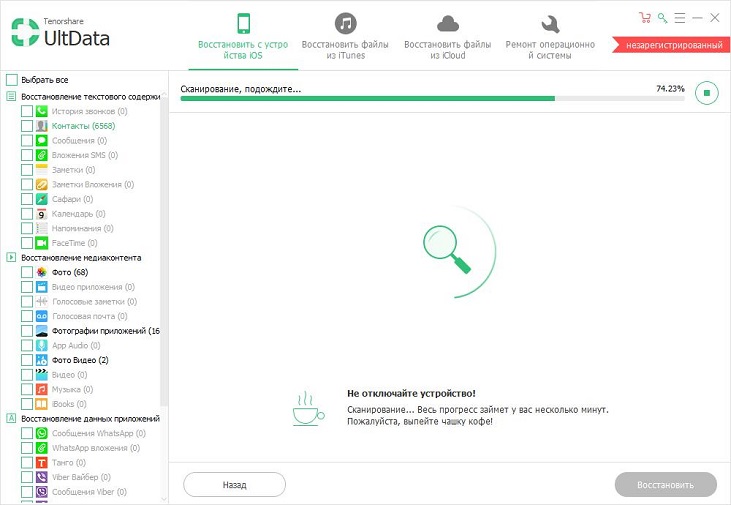
Task: Click the Танго app icon
Action: click(41, 463)
